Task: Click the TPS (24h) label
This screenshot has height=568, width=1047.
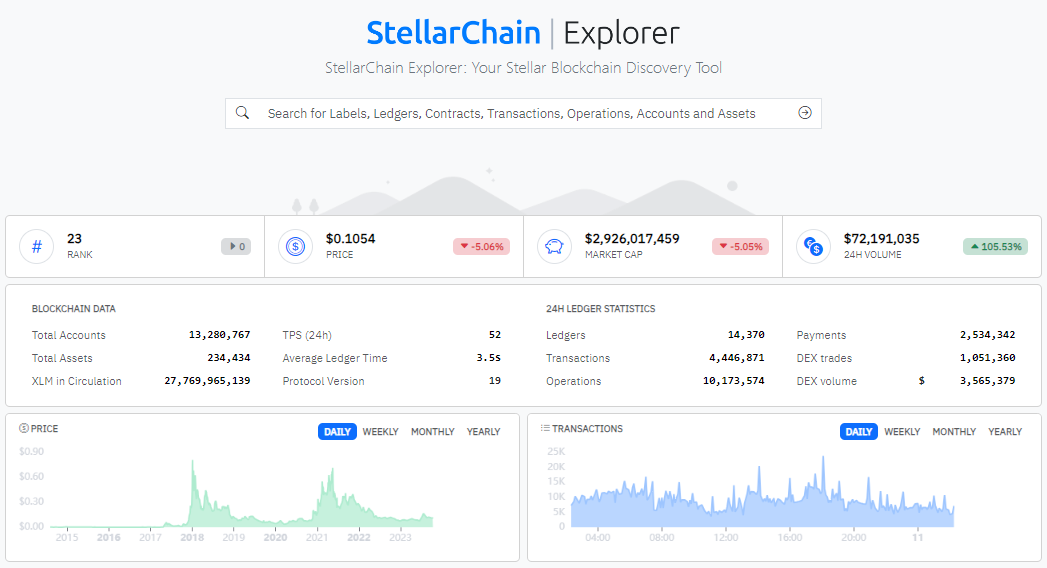Action: (307, 335)
